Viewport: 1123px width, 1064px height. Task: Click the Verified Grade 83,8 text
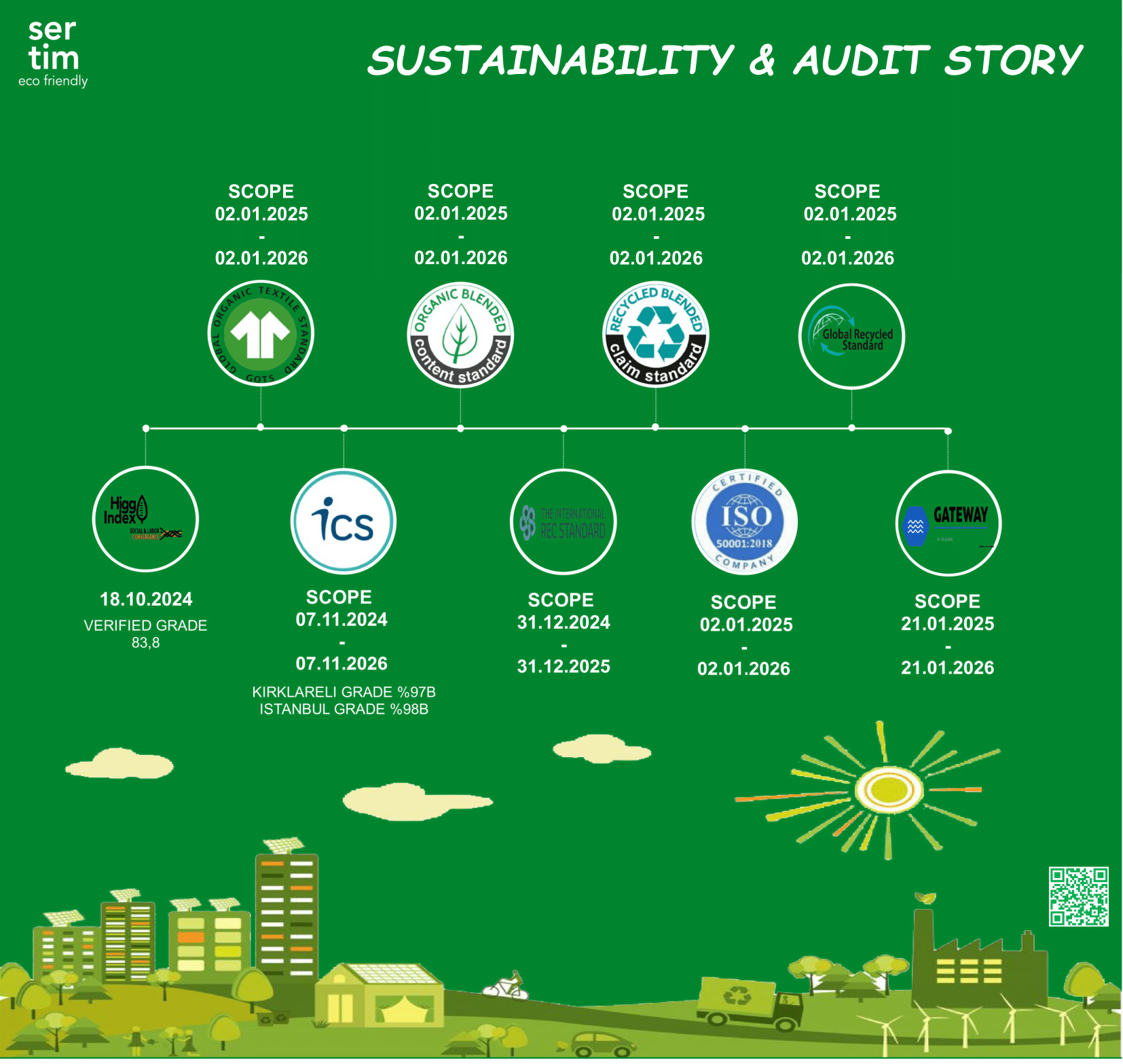tap(145, 634)
